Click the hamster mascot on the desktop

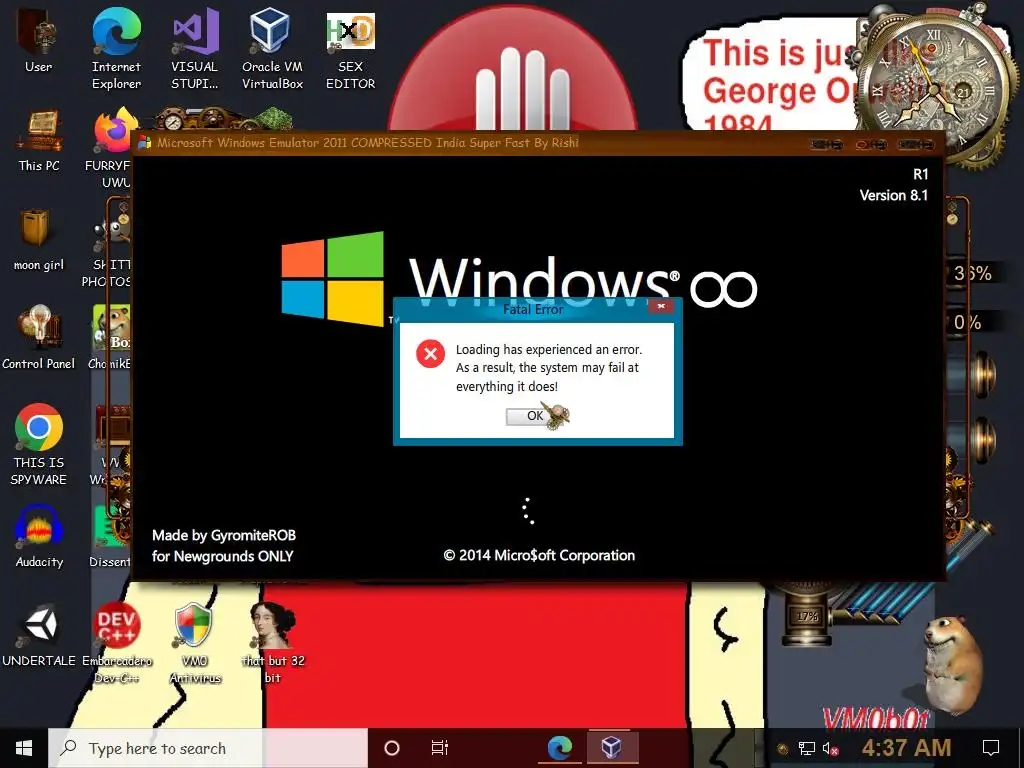point(953,664)
